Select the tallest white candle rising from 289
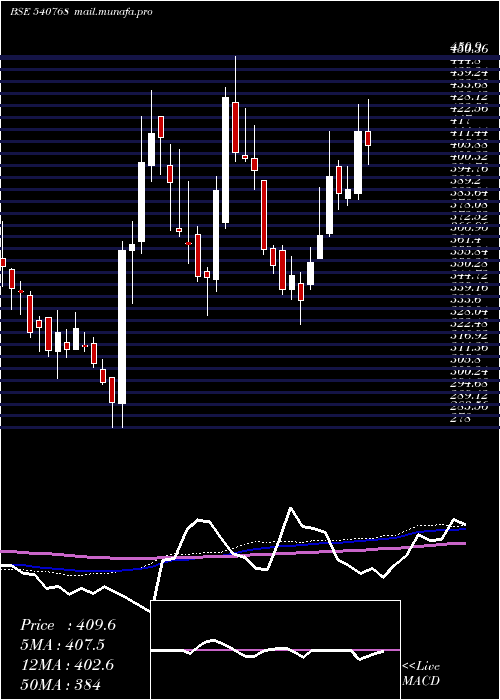This screenshot has width=500, height=700. [122, 327]
